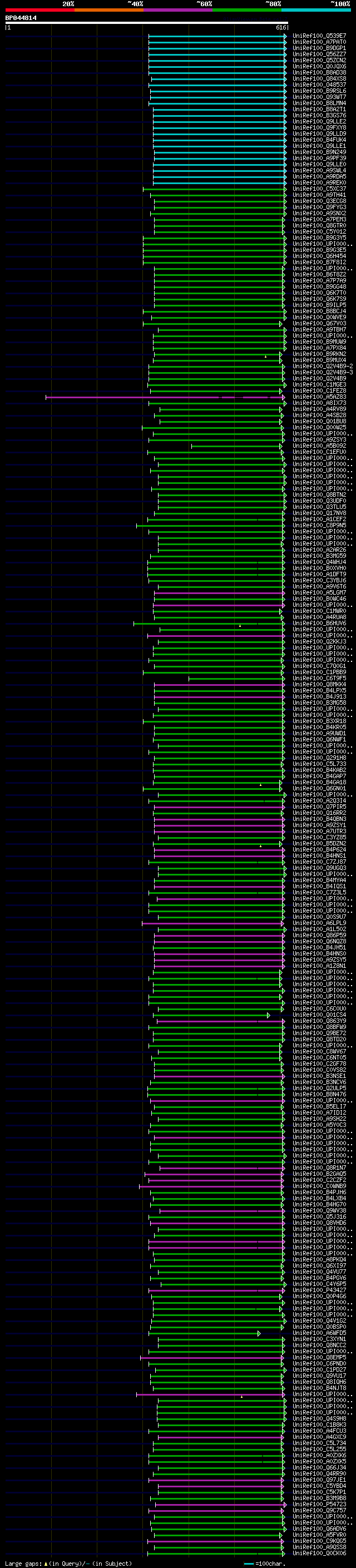Click the purple UniRef100_A5AZ83 alignment bar
The height and width of the screenshot is (1568, 356).
tap(166, 397)
